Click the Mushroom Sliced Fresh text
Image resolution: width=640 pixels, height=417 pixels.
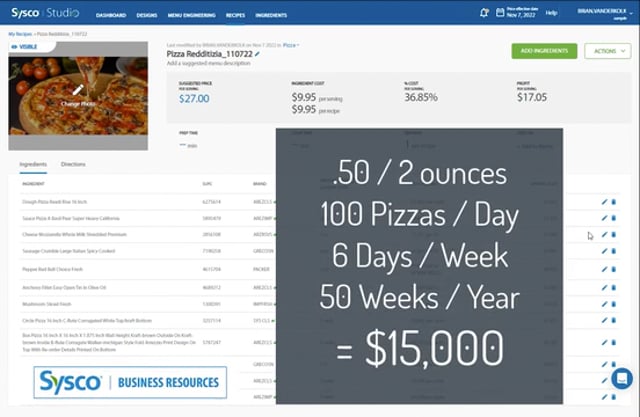coord(47,304)
